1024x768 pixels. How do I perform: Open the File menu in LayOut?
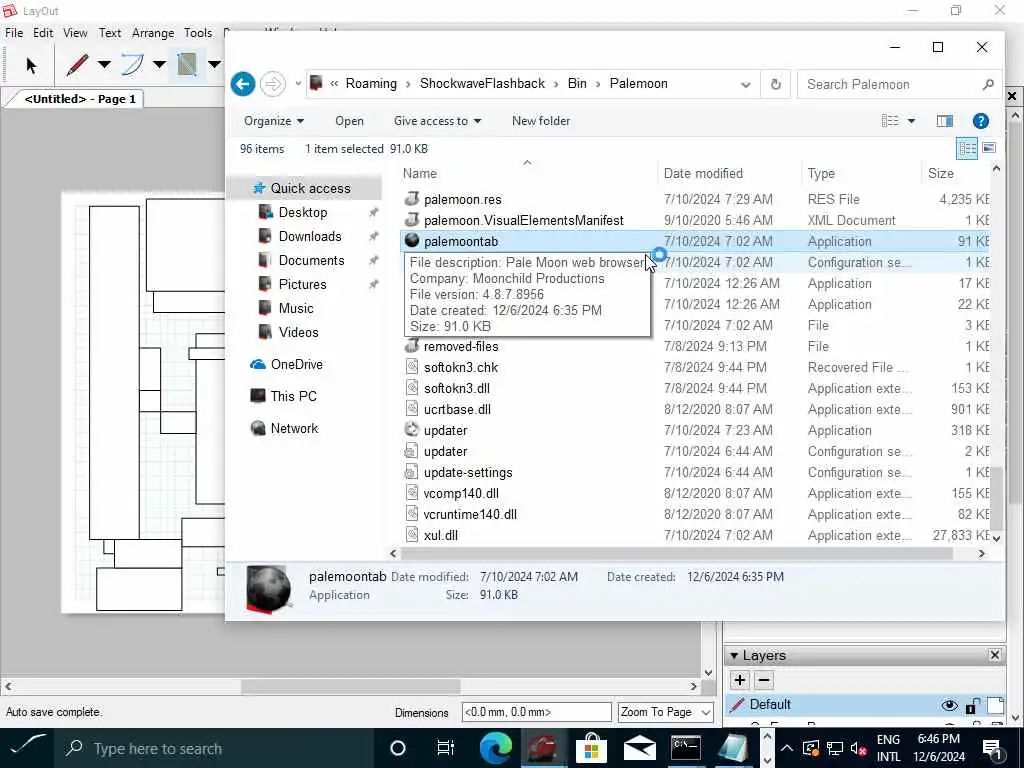(x=14, y=33)
